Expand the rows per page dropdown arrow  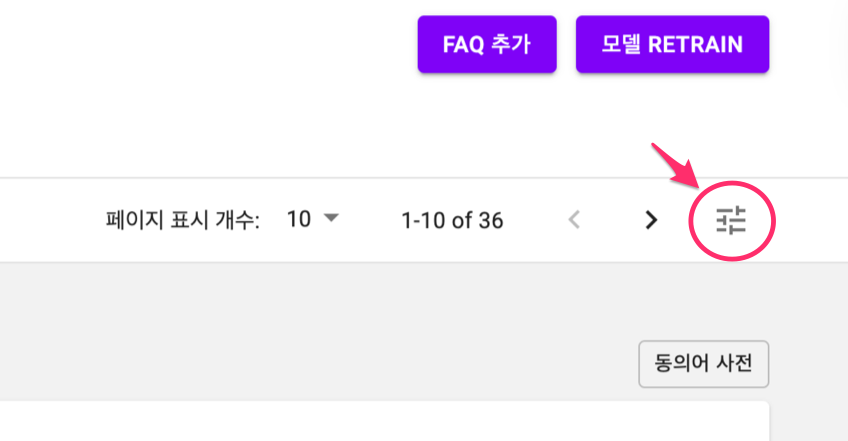pyautogui.click(x=331, y=218)
